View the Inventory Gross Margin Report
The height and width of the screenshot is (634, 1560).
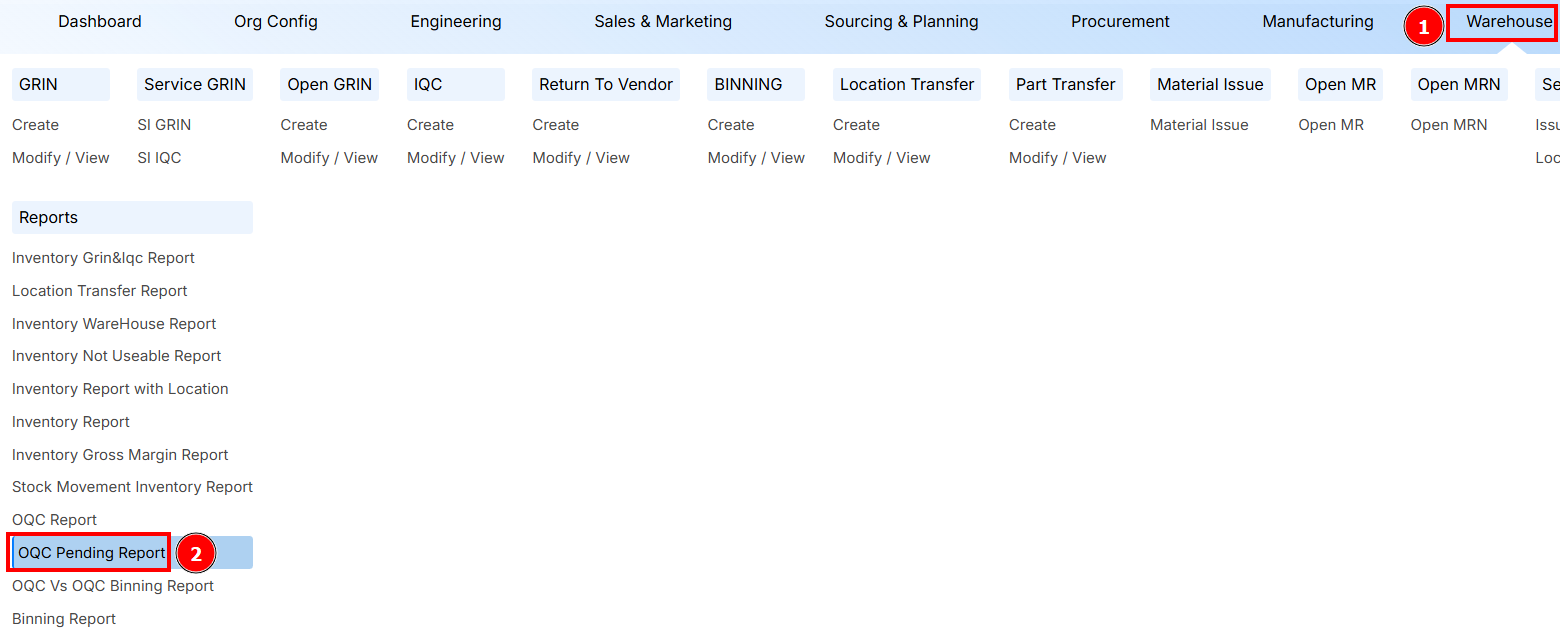[119, 454]
